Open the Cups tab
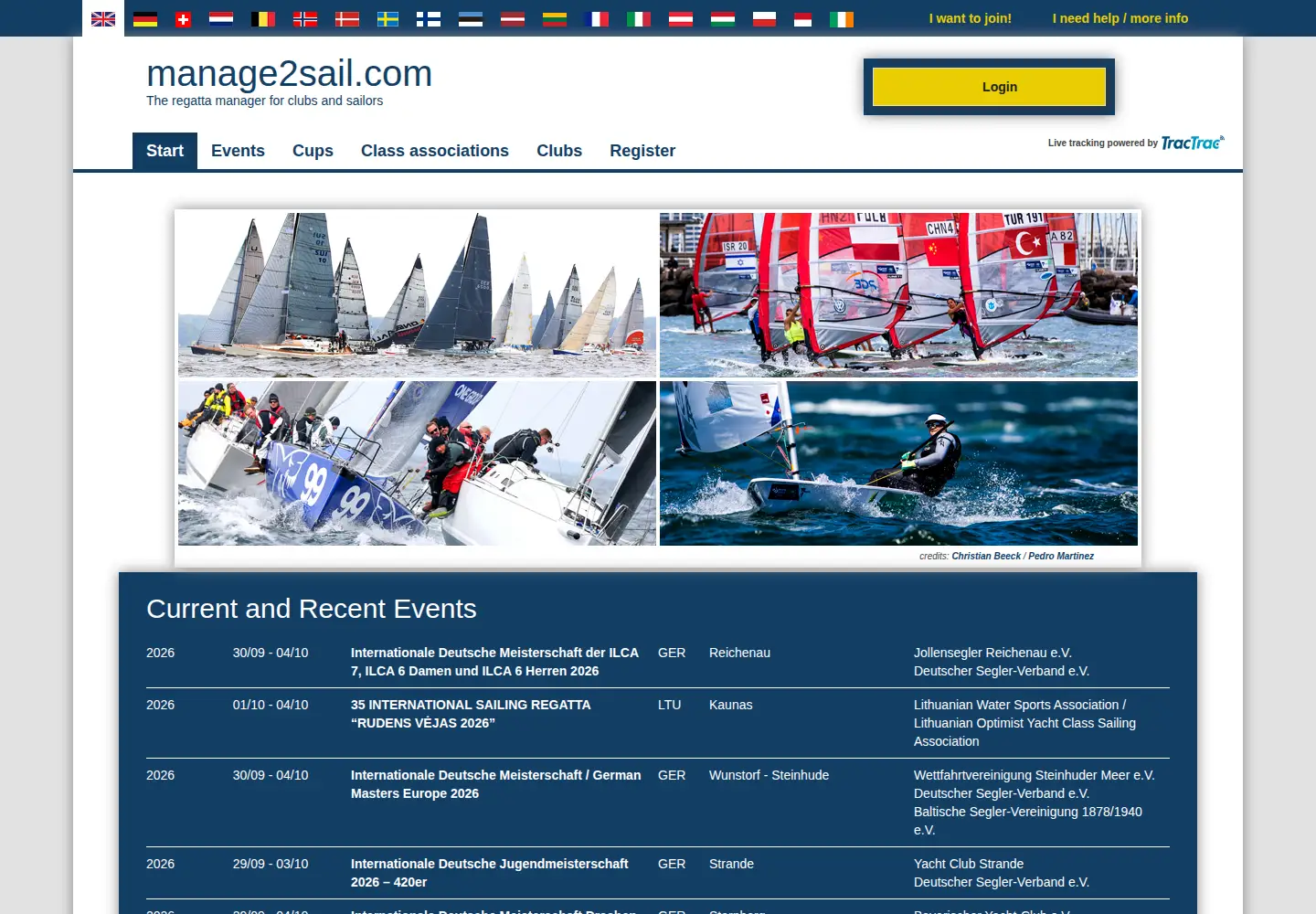 click(313, 151)
